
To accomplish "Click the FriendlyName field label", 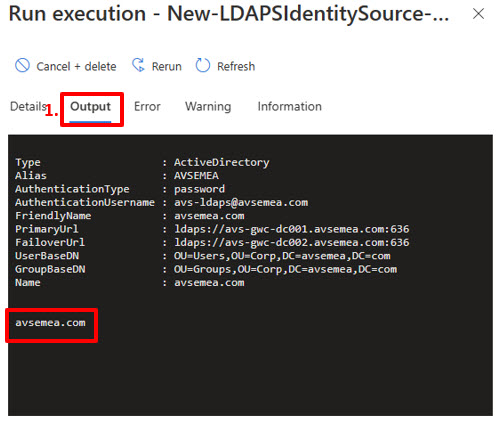I will point(53,216).
